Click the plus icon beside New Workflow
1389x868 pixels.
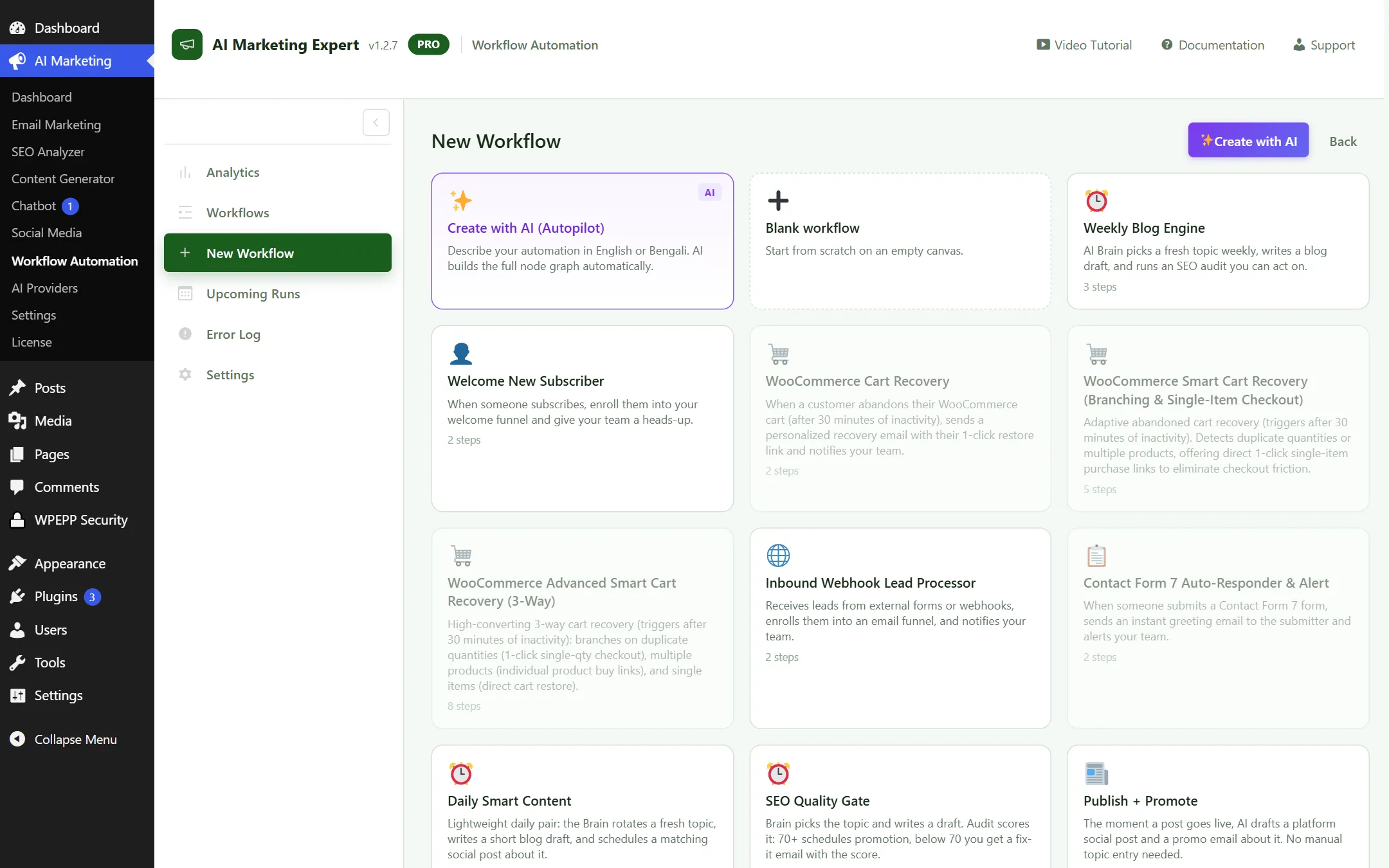coord(185,253)
